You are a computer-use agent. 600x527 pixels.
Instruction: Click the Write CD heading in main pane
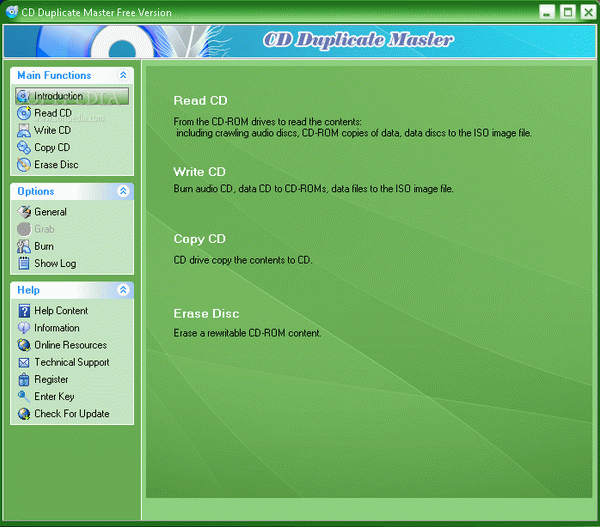(199, 172)
